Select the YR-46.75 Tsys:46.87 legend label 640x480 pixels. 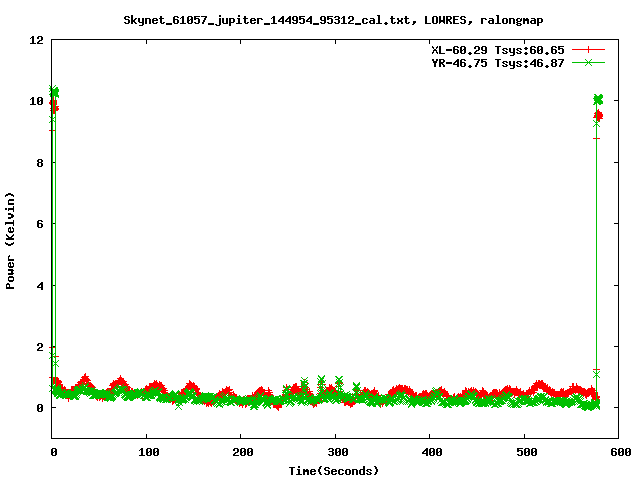pyautogui.click(x=495, y=62)
